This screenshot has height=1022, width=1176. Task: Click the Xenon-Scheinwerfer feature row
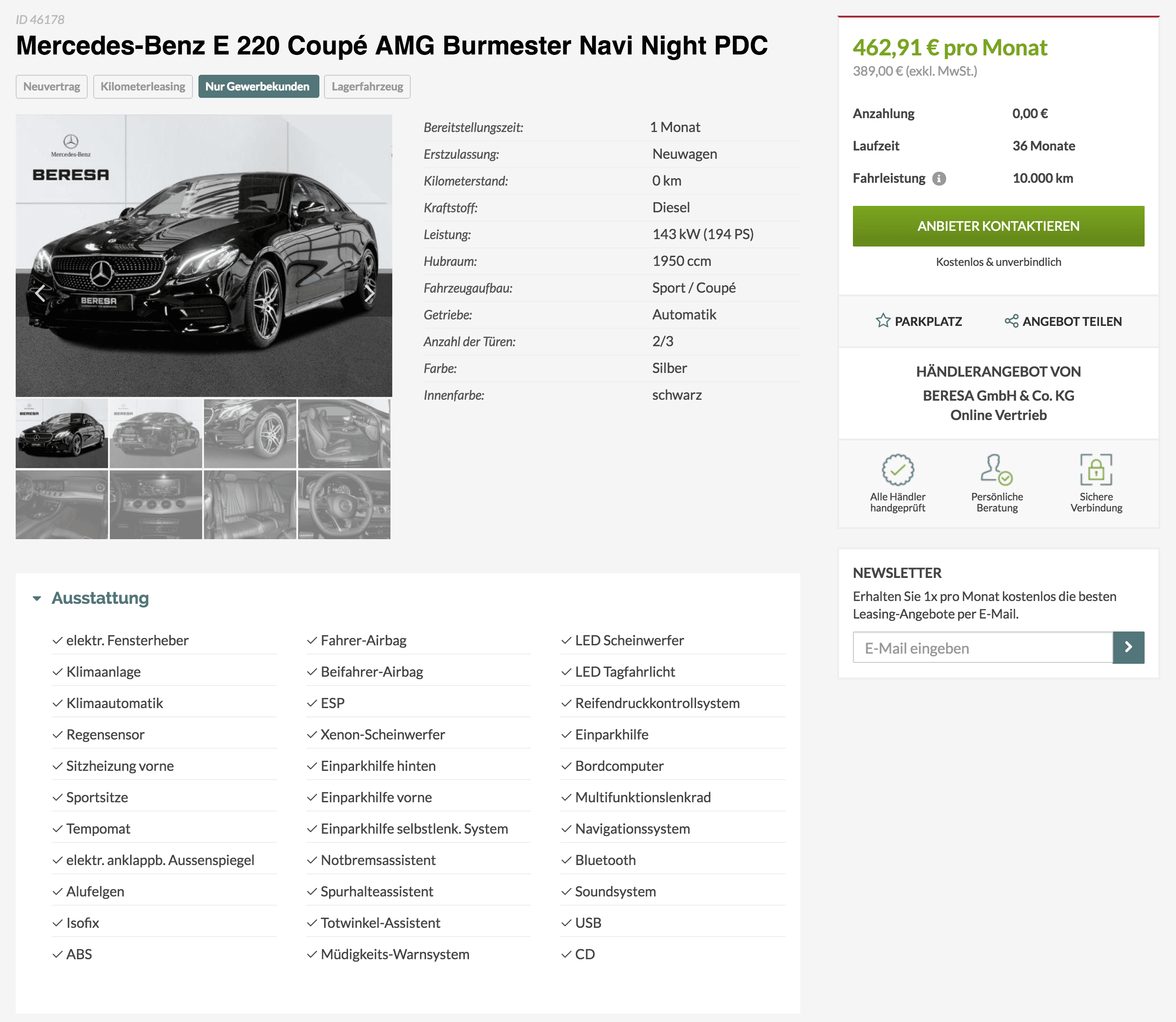click(418, 734)
